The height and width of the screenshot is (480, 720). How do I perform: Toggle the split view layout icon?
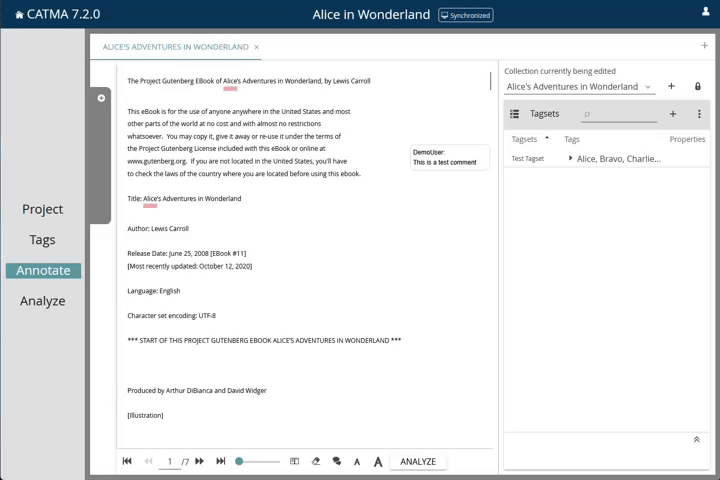point(294,461)
